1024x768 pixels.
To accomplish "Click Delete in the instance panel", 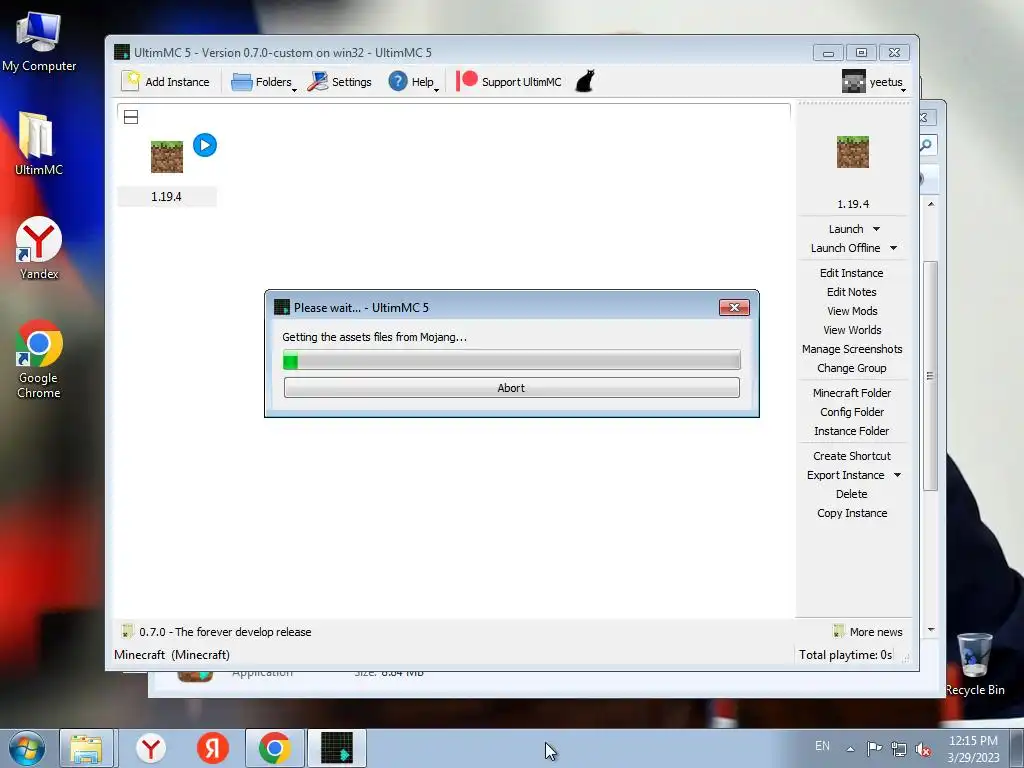I will (852, 494).
